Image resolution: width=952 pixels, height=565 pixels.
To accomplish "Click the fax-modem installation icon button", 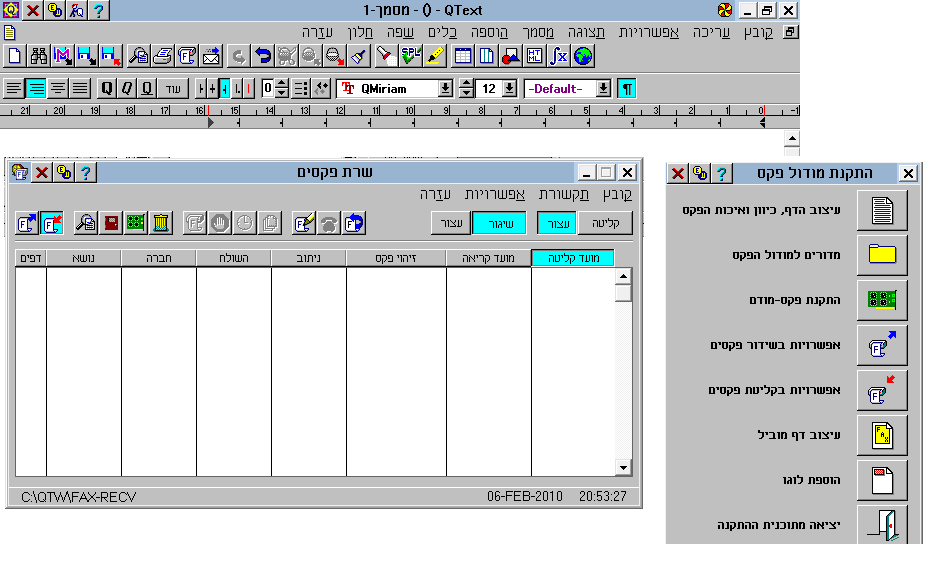I will click(882, 300).
